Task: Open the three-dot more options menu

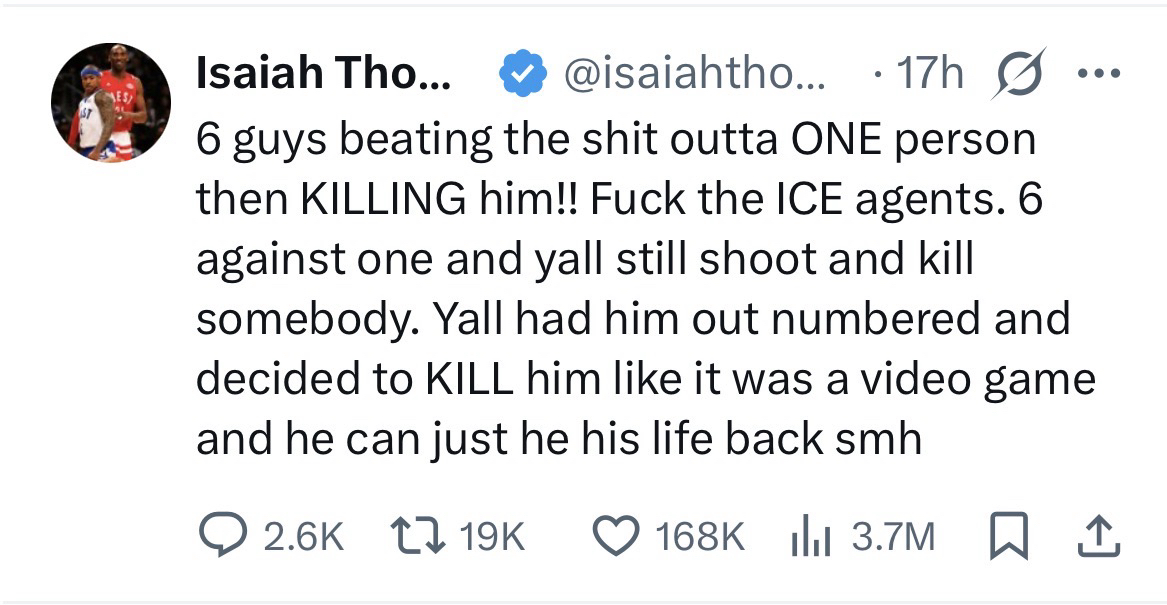Action: (1100, 74)
